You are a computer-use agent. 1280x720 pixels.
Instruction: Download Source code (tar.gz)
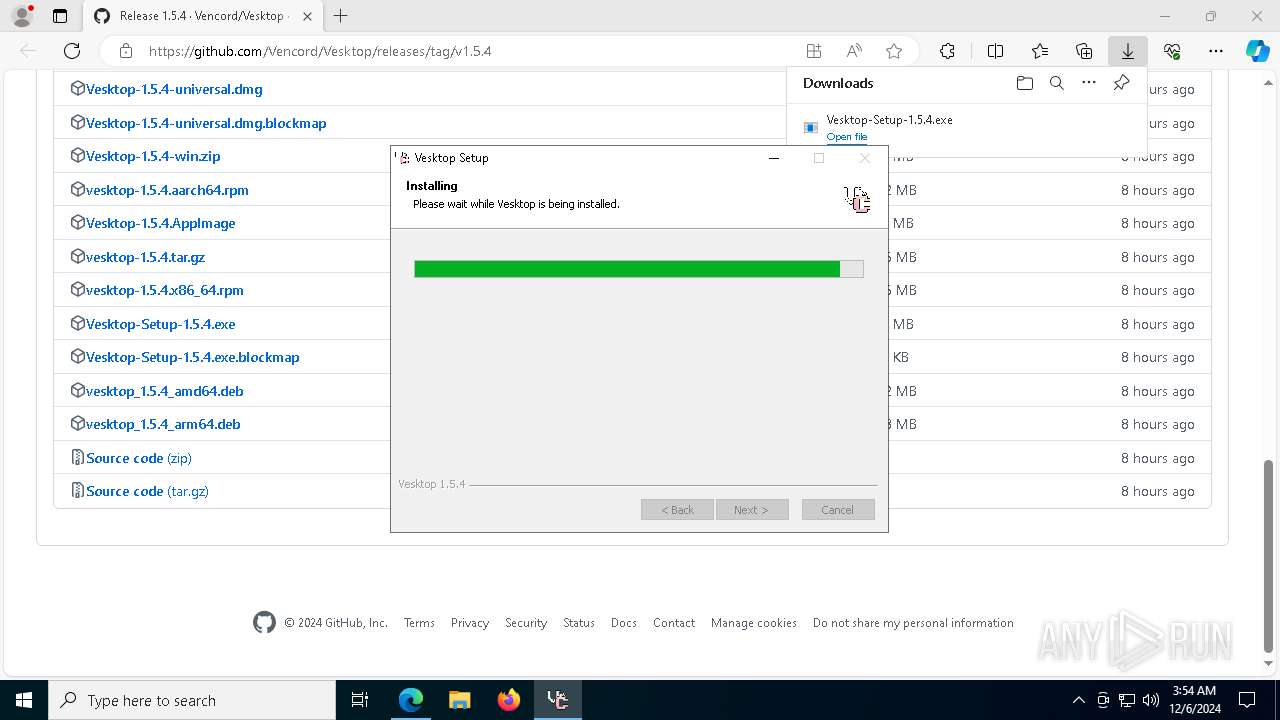pyautogui.click(x=147, y=491)
